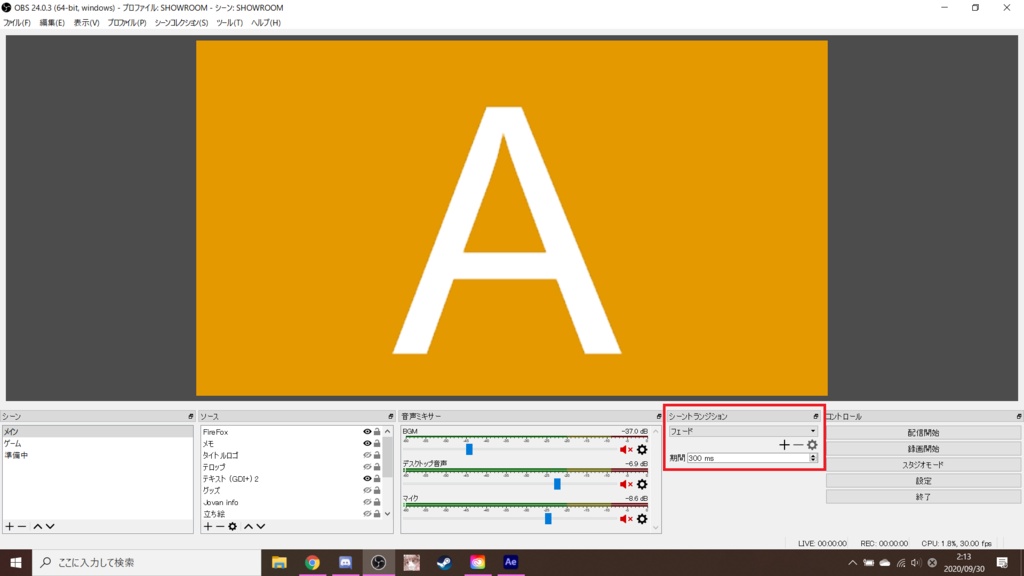Enable スタジオモード
This screenshot has height=576, width=1024.
pos(923,465)
